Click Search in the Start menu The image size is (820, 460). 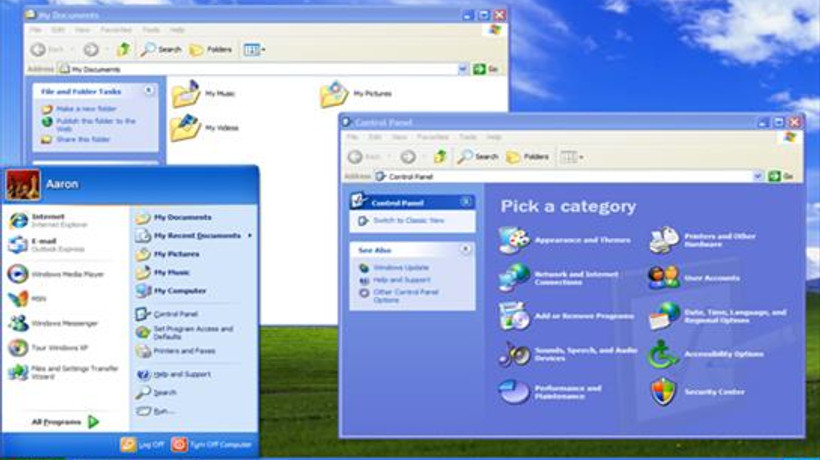tap(156, 393)
